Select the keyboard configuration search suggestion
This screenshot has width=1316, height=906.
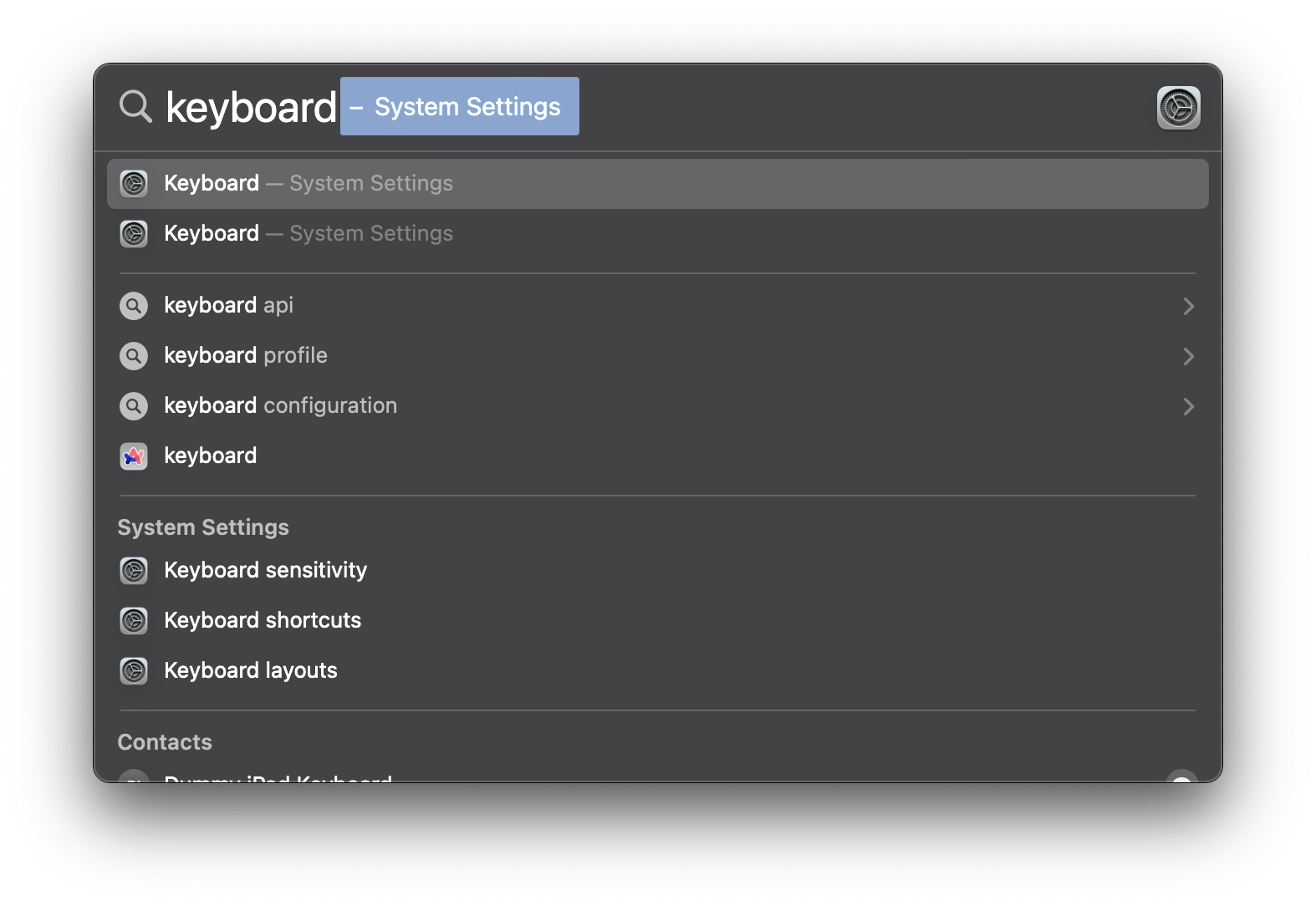(x=657, y=406)
